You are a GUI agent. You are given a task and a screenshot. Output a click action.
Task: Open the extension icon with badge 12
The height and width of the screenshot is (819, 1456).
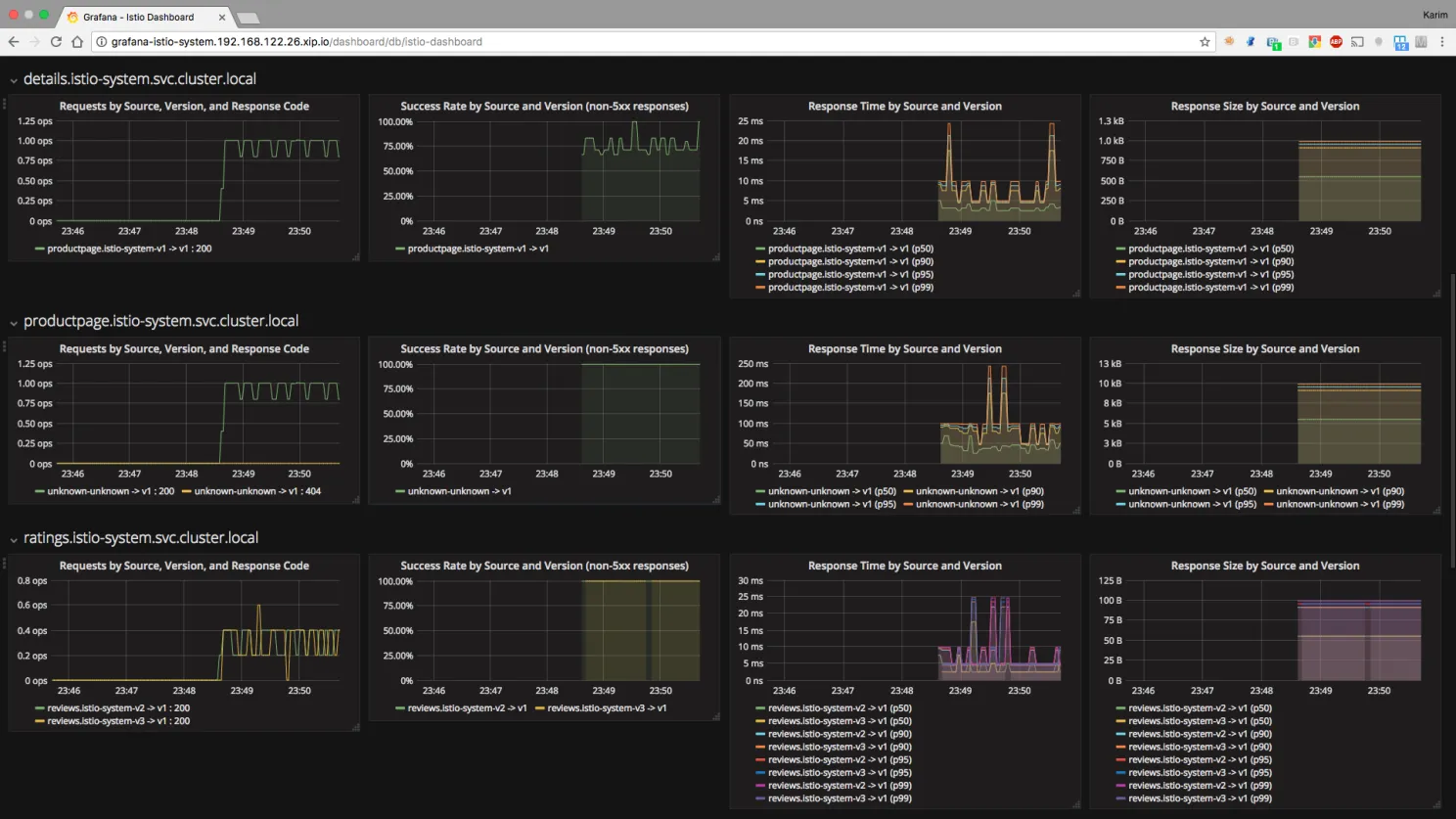1400,43
